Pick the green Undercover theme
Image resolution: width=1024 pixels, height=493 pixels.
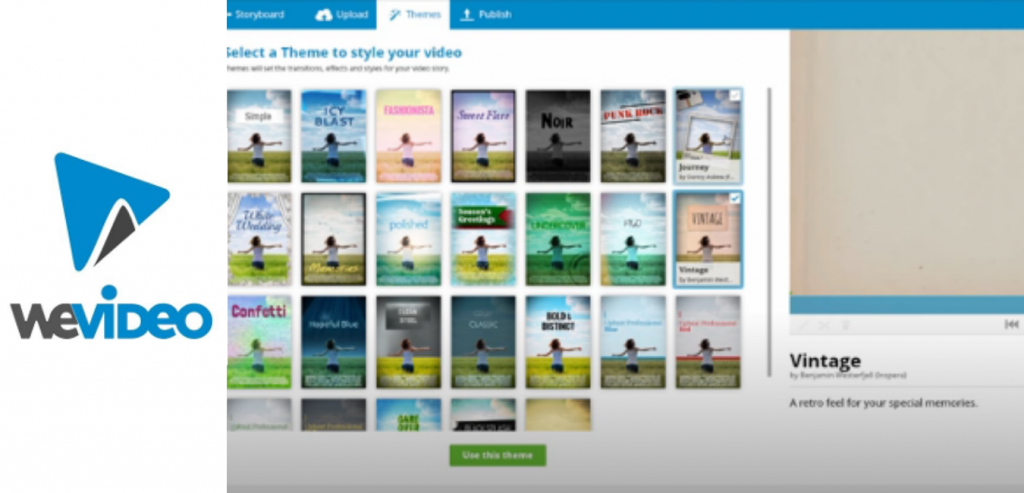coord(558,239)
